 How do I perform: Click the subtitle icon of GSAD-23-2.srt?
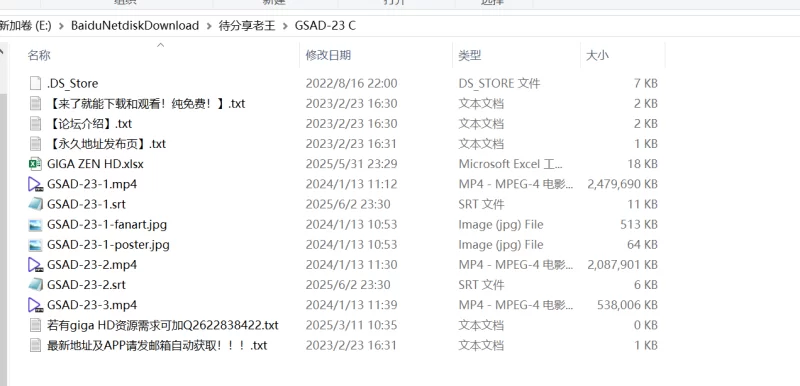point(35,285)
